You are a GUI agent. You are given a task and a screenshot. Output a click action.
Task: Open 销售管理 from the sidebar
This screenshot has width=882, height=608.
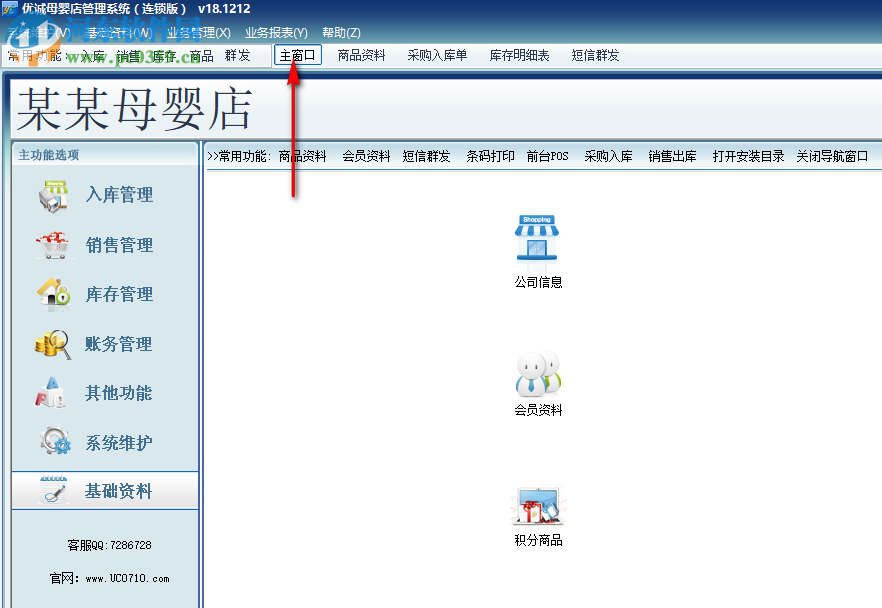(118, 244)
